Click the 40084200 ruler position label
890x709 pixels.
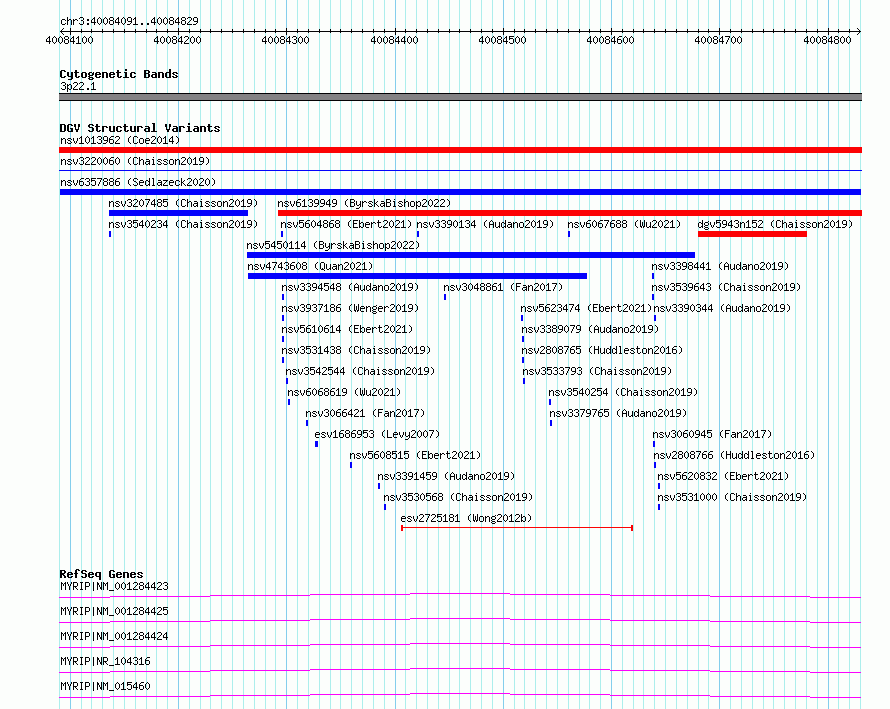(178, 40)
